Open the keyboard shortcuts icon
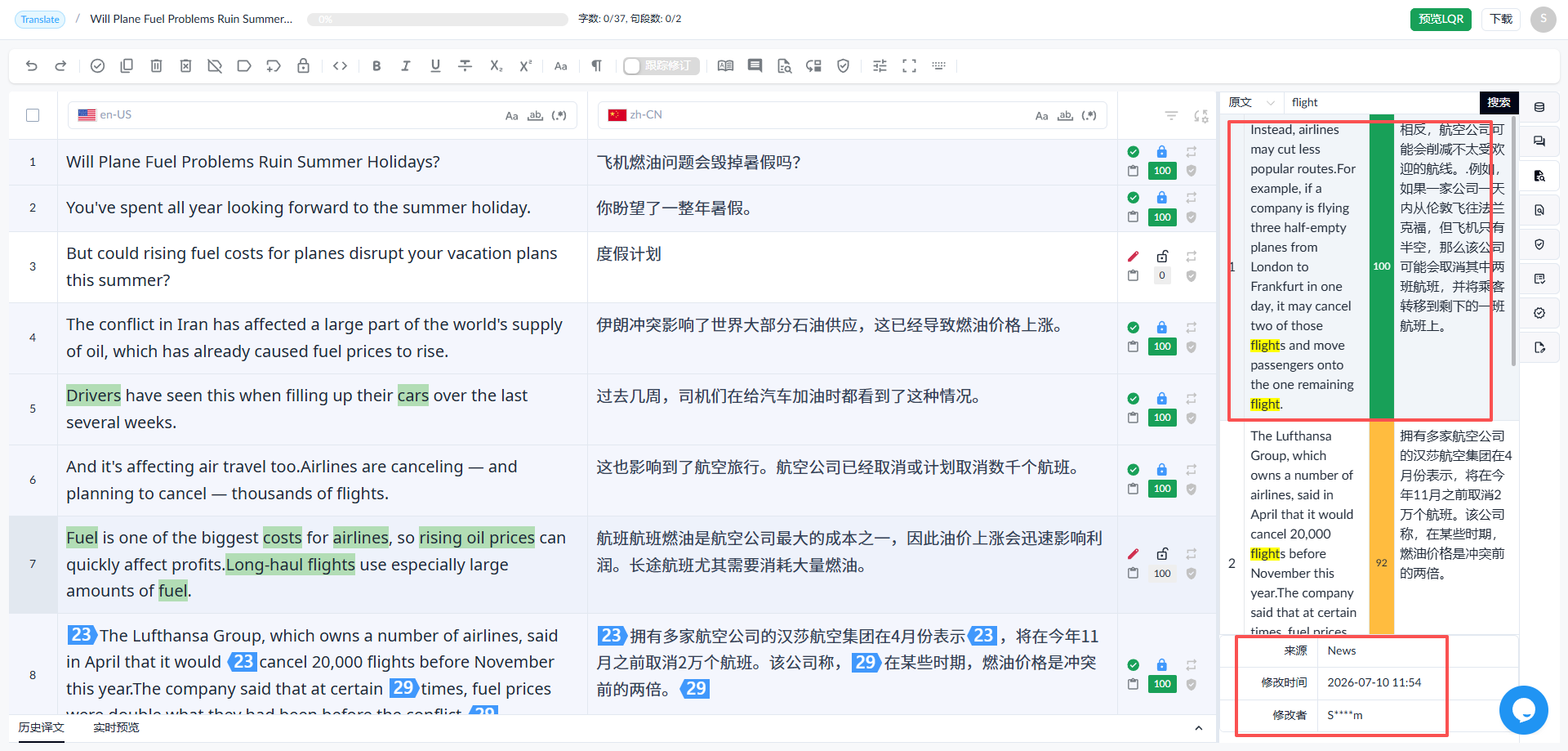This screenshot has height=751, width=1568. click(x=938, y=66)
